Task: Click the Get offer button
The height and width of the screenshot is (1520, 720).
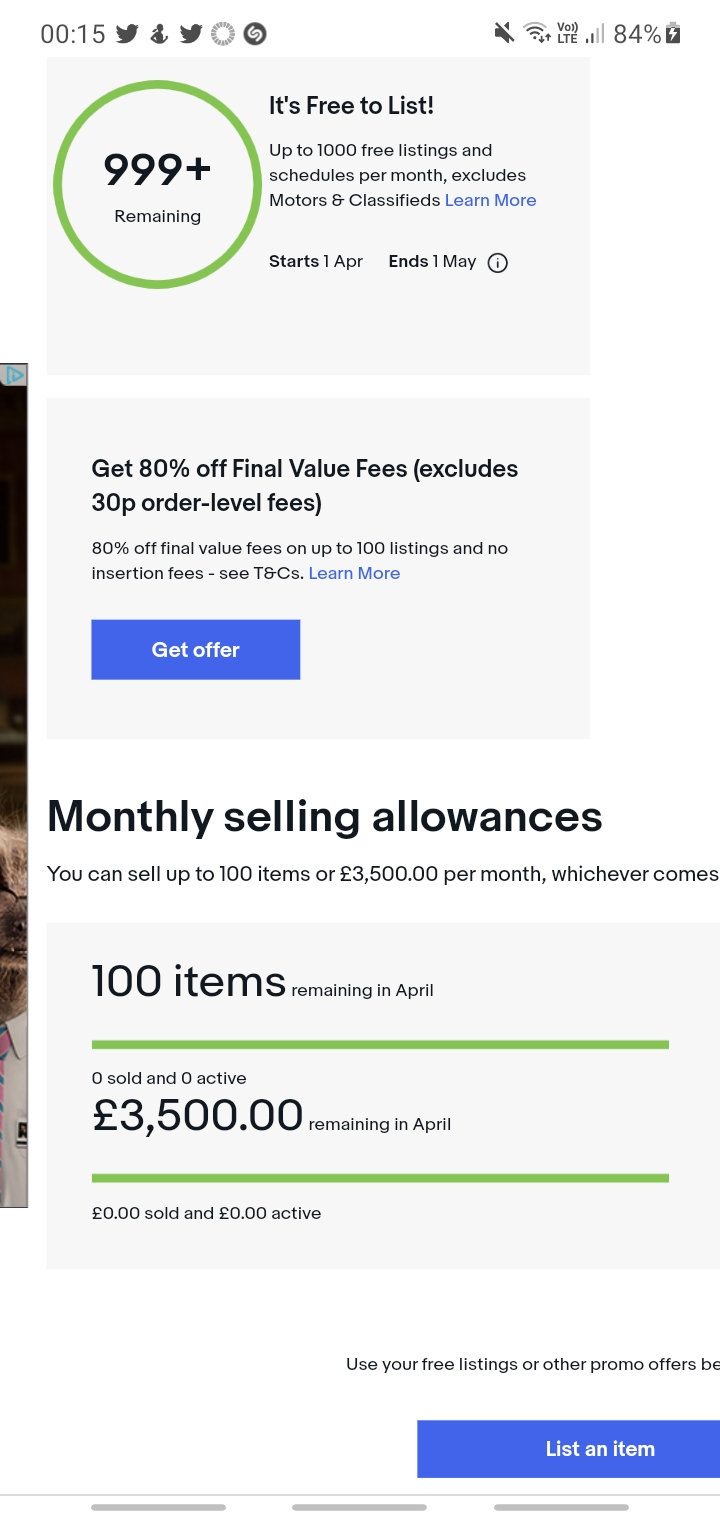Action: (x=195, y=650)
